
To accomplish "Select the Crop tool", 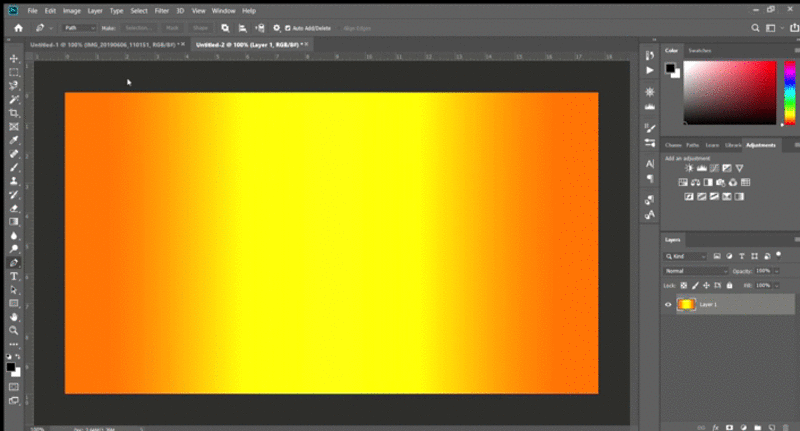I will tap(14, 113).
